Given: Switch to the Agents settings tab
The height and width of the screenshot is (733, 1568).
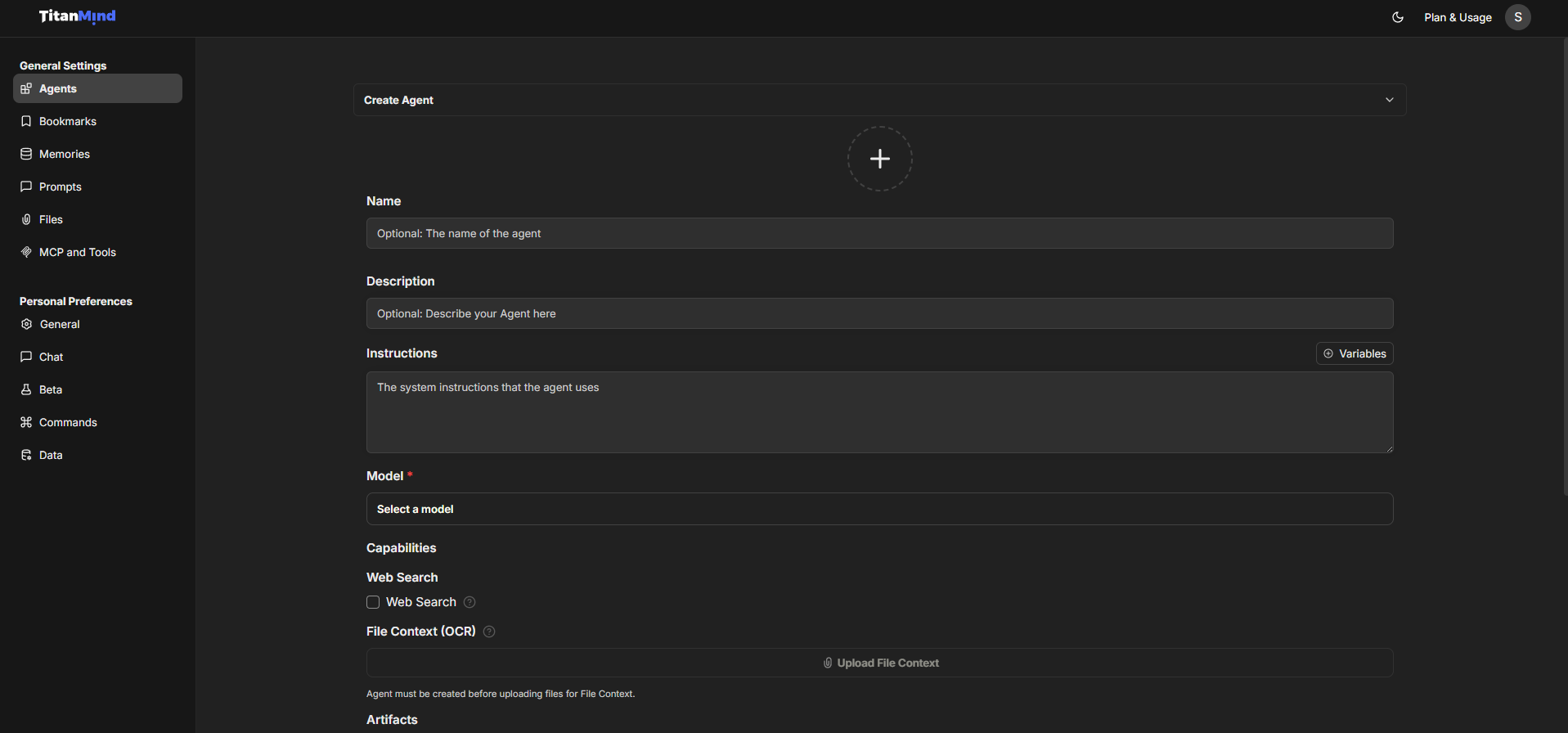Looking at the screenshot, I should (97, 88).
